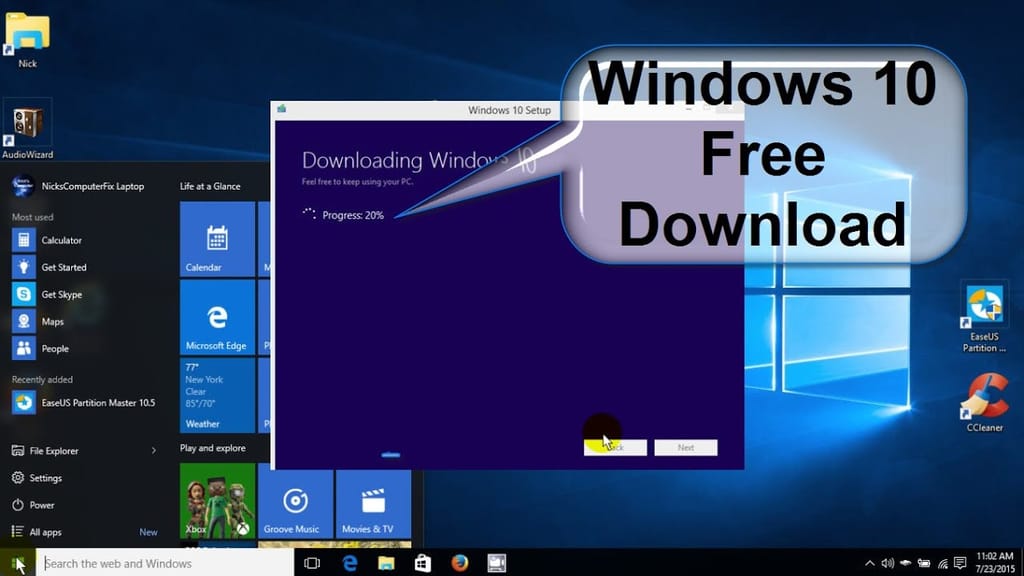Open the Movies & TV tile
1024x576 pixels.
point(374,501)
